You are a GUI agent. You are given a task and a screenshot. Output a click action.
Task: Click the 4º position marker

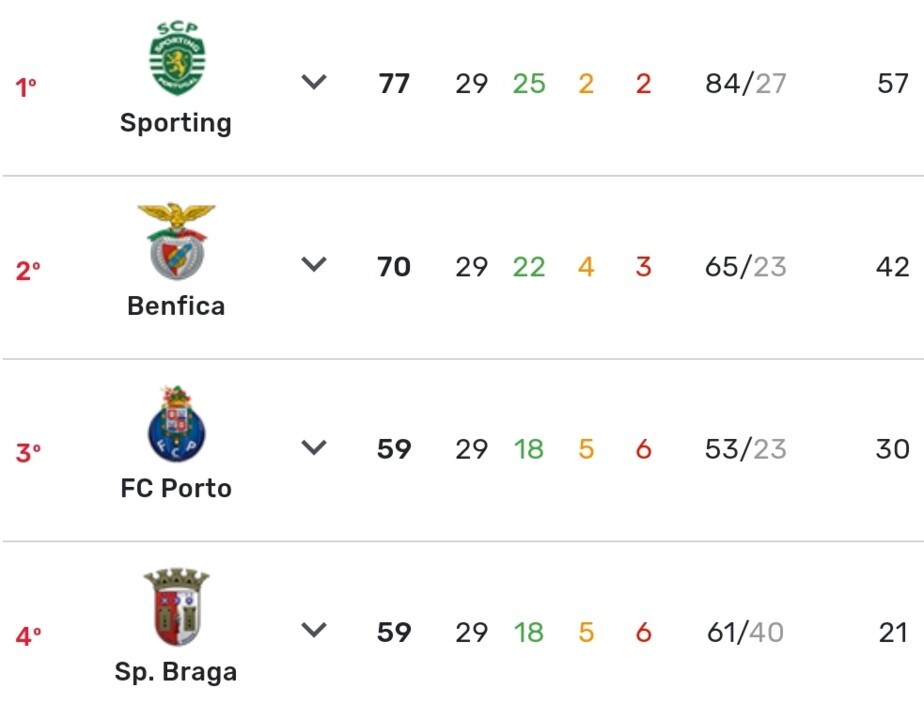(28, 636)
